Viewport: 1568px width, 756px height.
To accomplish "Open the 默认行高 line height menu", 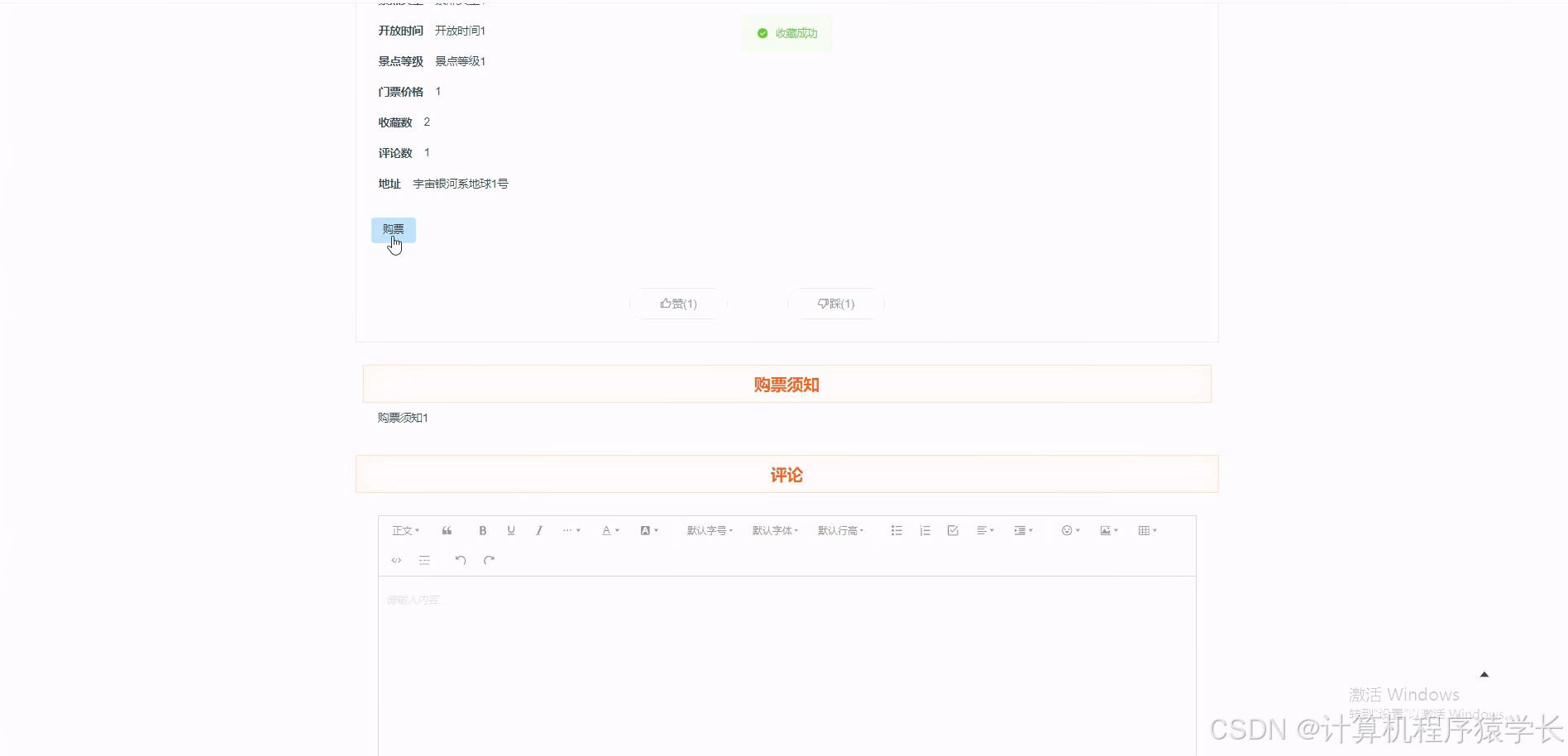I will click(x=839, y=530).
